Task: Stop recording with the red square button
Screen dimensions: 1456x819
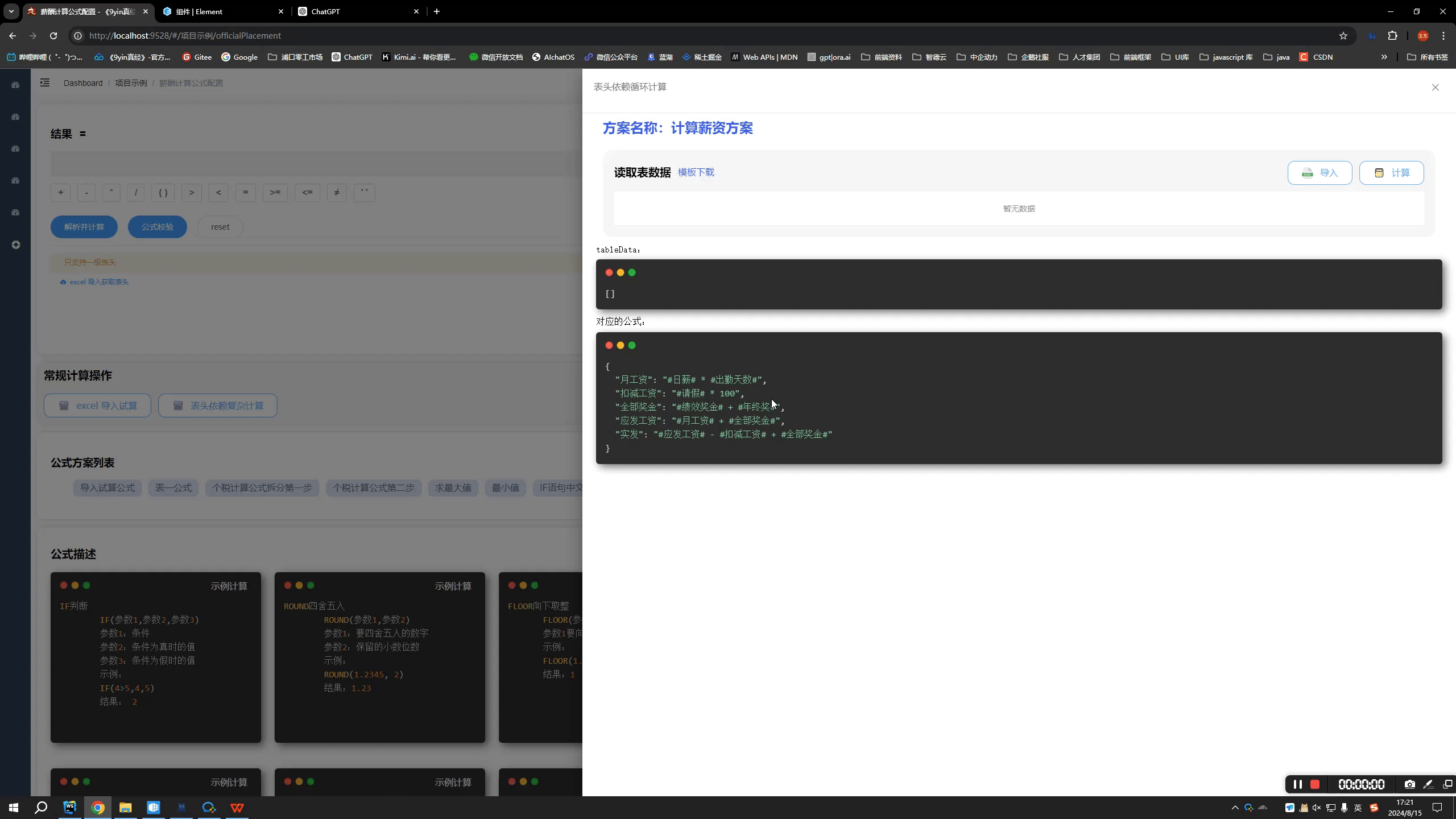Action: (x=1315, y=784)
